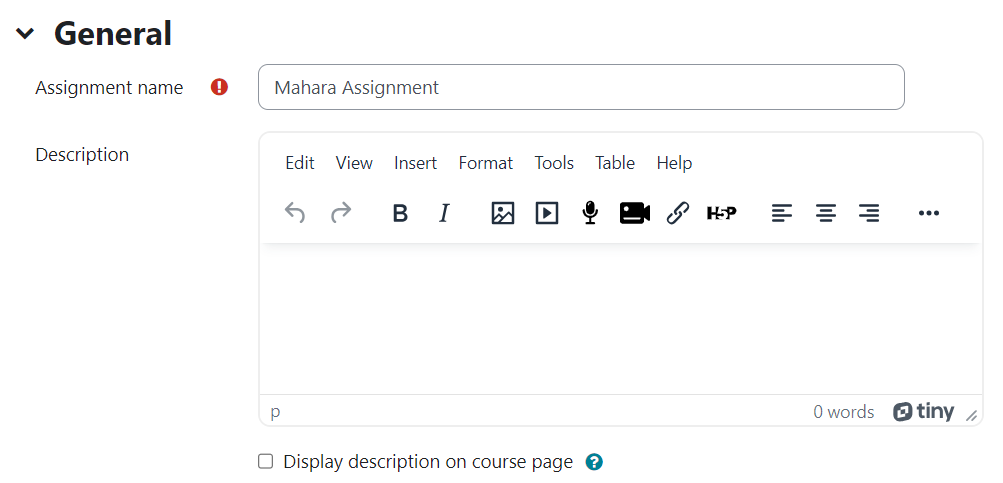Open the Format menu
The height and width of the screenshot is (483, 1003).
click(486, 163)
